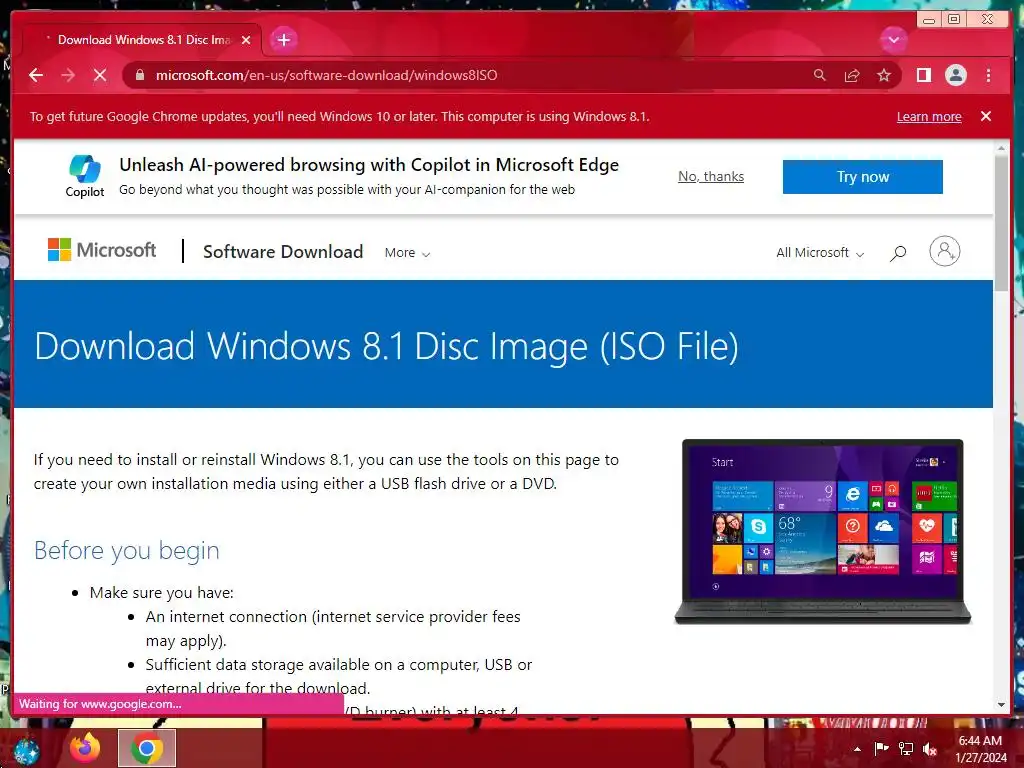The width and height of the screenshot is (1024, 768).
Task: Bookmark this page with star icon
Action: (884, 75)
